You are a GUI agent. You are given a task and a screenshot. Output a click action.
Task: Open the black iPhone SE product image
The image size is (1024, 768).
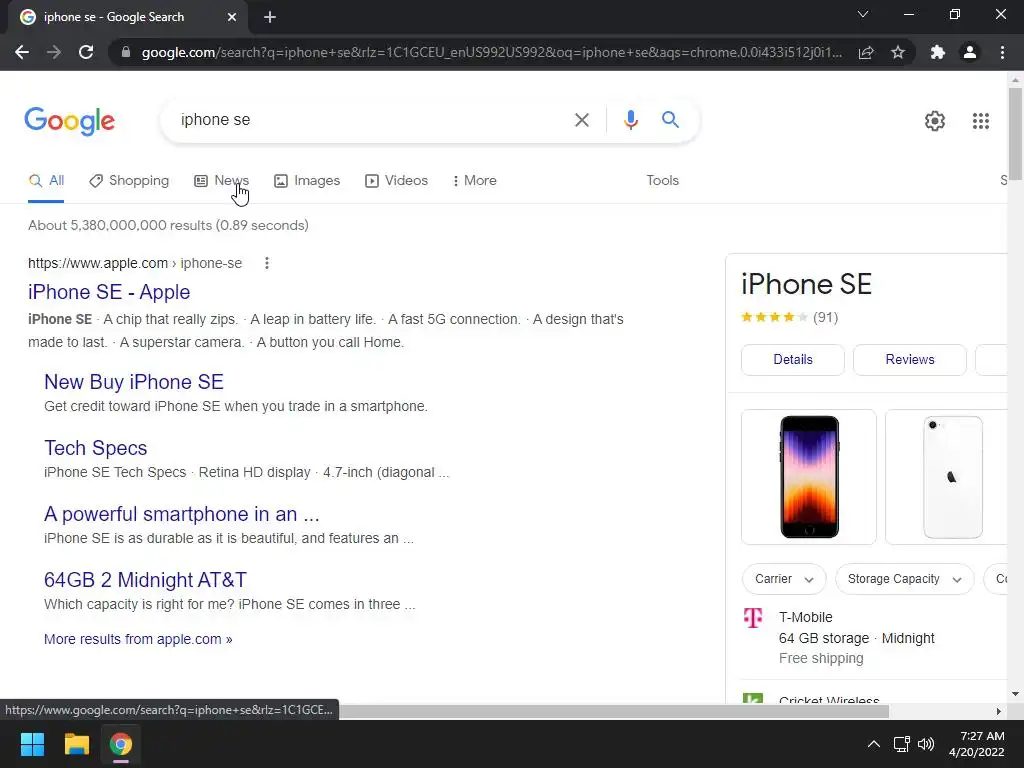pos(809,477)
